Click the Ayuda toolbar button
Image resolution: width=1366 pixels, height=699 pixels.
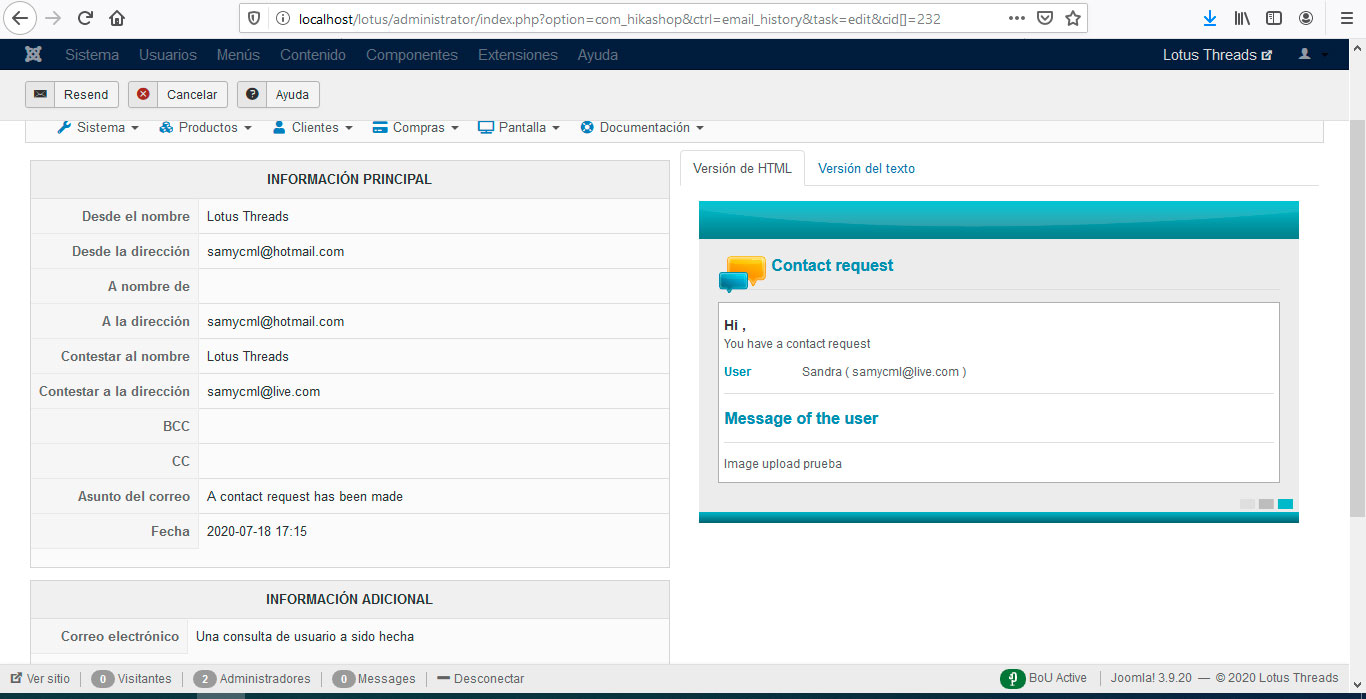pos(278,94)
